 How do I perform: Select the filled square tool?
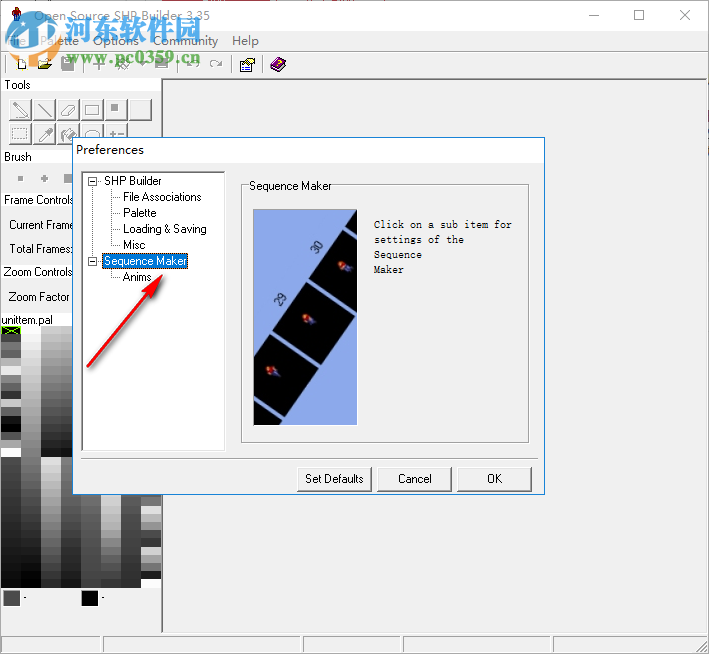(116, 110)
